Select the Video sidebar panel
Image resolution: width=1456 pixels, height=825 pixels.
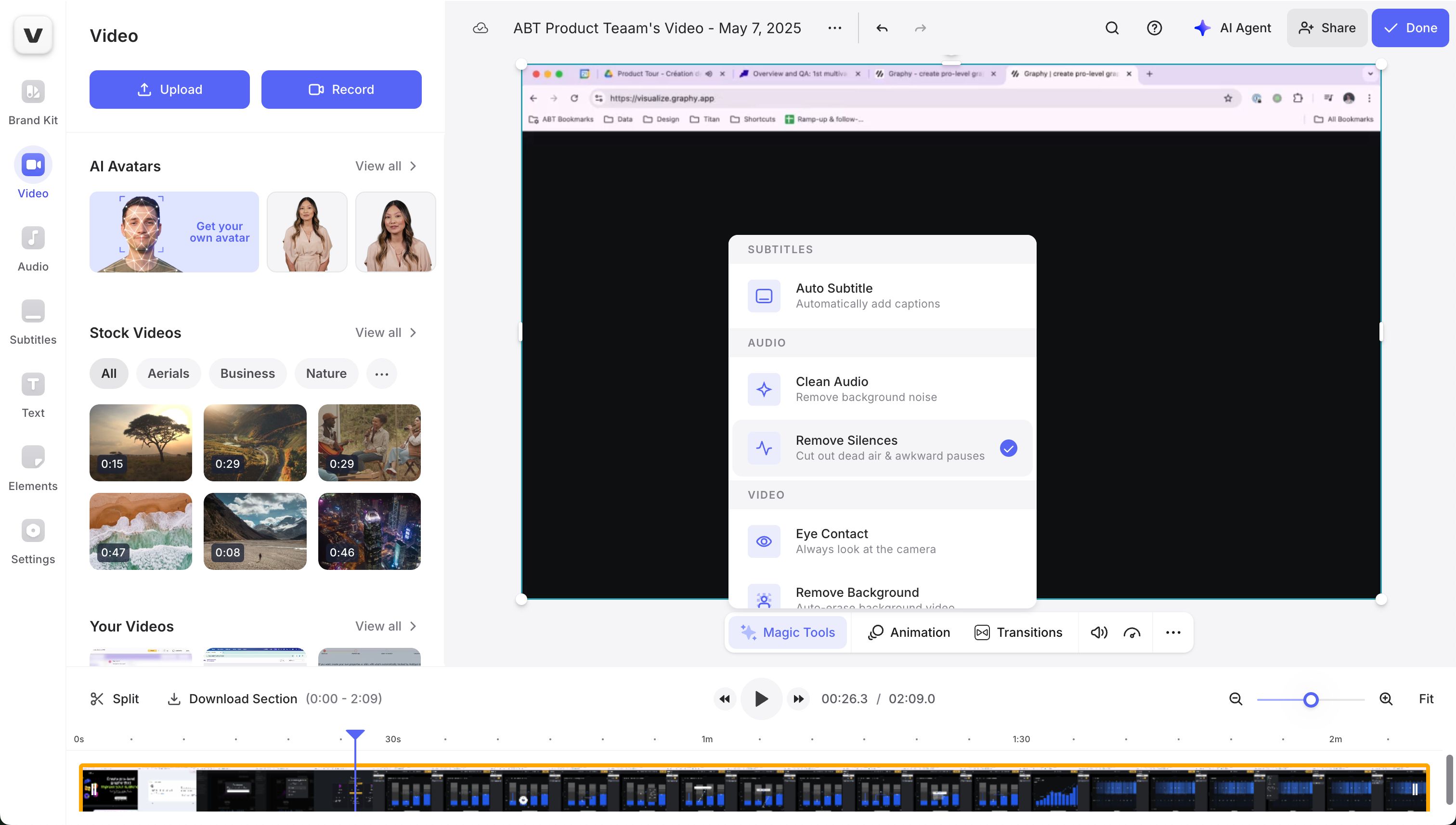tap(33, 173)
